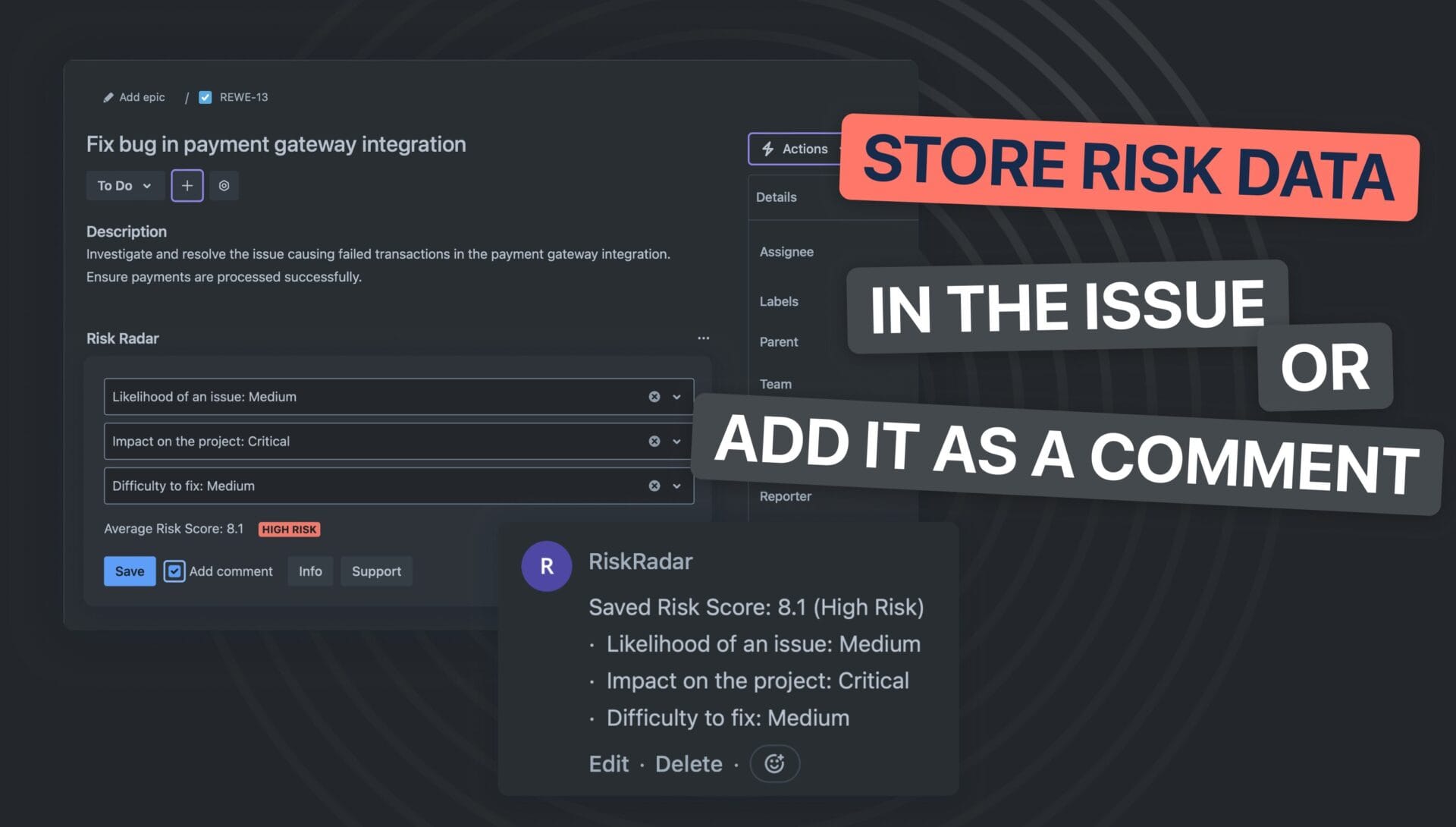This screenshot has width=1456, height=827.
Task: Click the Info button
Action: [x=309, y=571]
